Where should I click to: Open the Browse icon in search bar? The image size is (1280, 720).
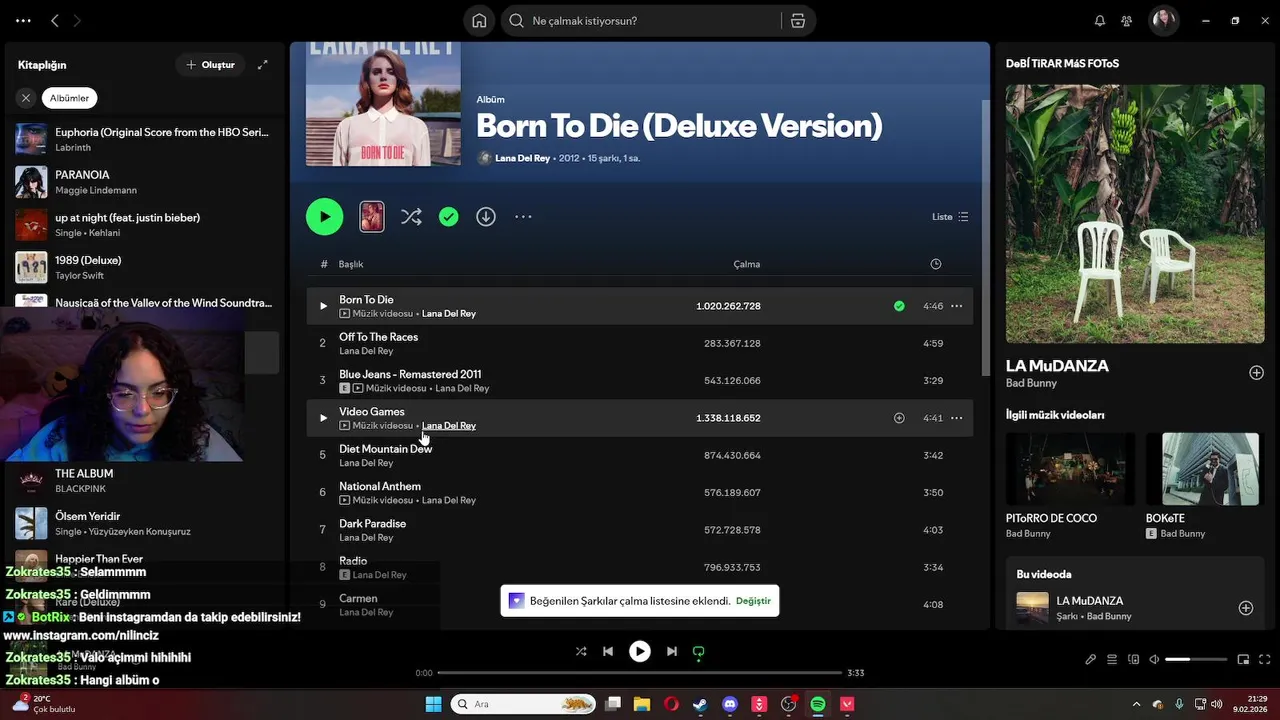[797, 21]
